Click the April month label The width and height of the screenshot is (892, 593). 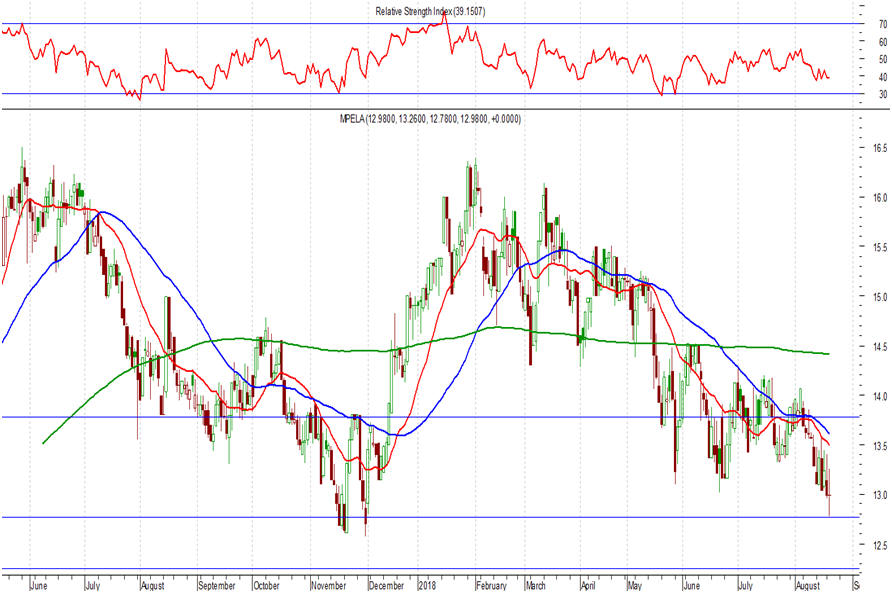point(588,585)
